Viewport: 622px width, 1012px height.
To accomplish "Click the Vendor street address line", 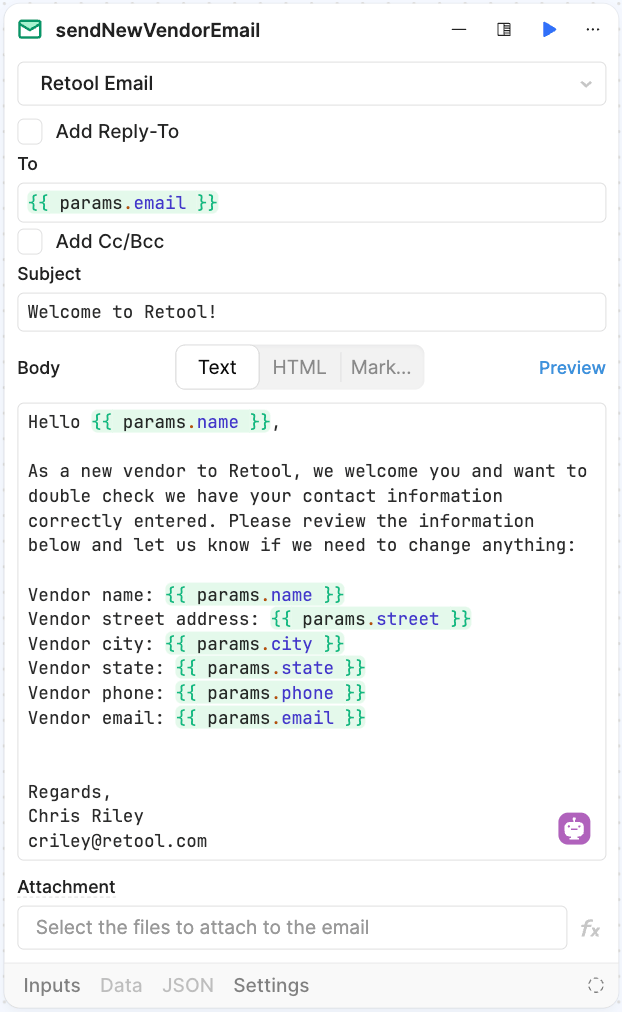I will tap(249, 619).
